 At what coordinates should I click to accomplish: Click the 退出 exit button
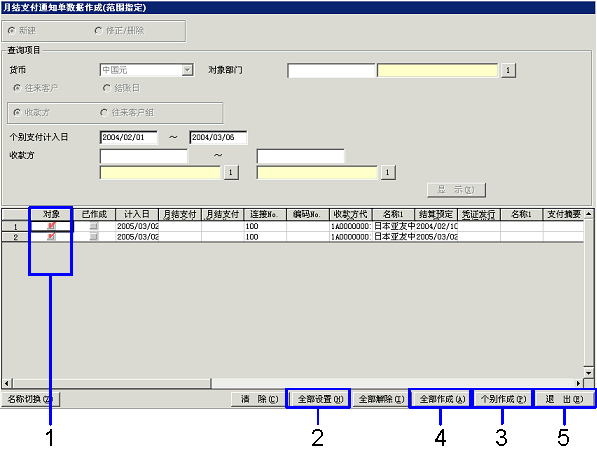click(564, 399)
